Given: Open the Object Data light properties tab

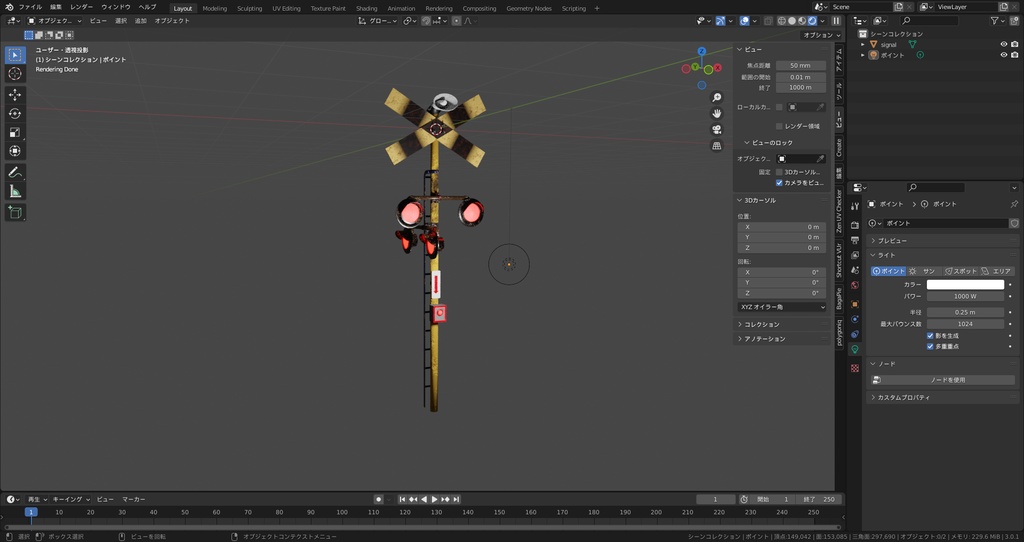Looking at the screenshot, I should click(x=855, y=350).
